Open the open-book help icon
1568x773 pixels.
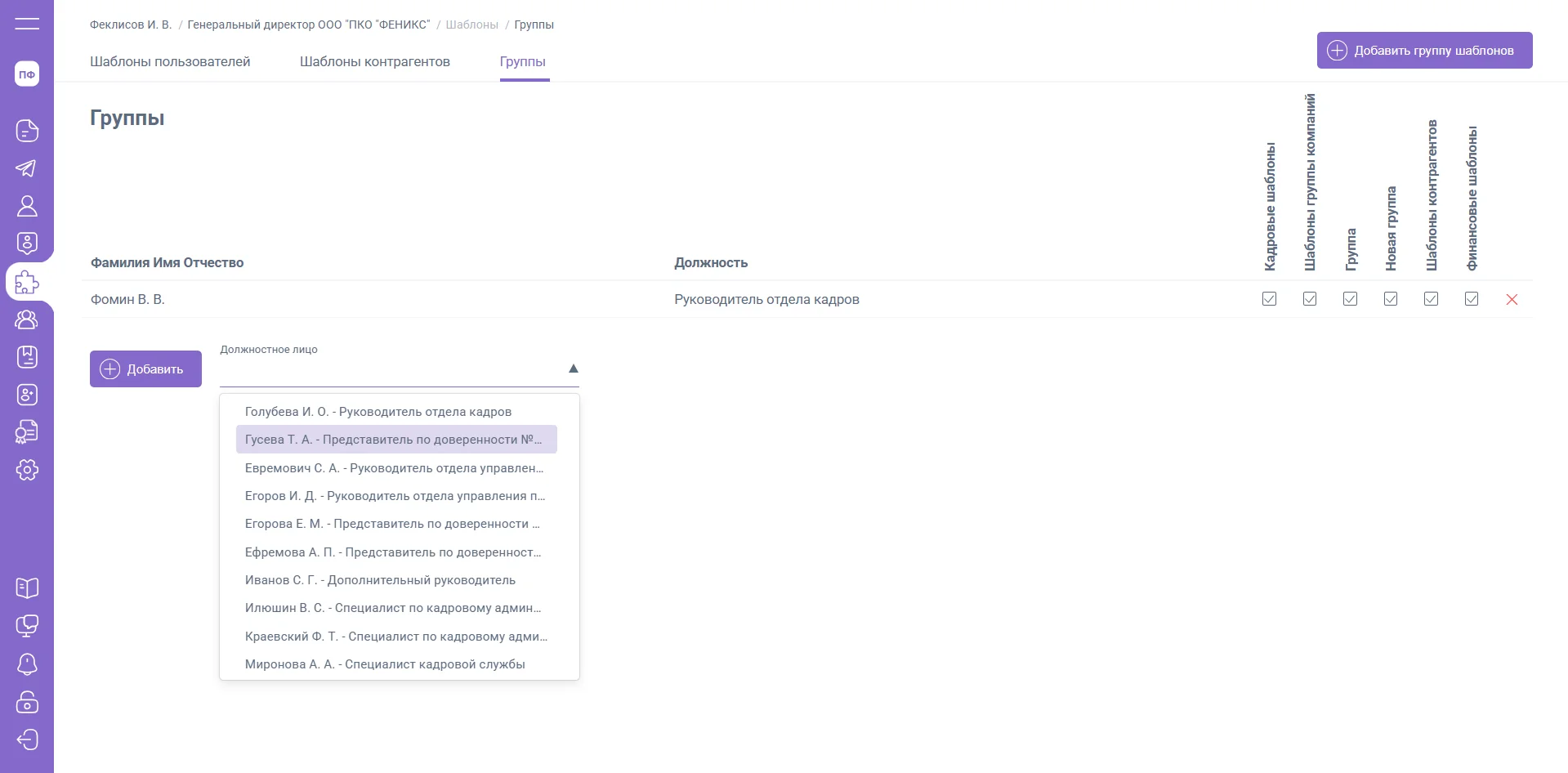[27, 588]
